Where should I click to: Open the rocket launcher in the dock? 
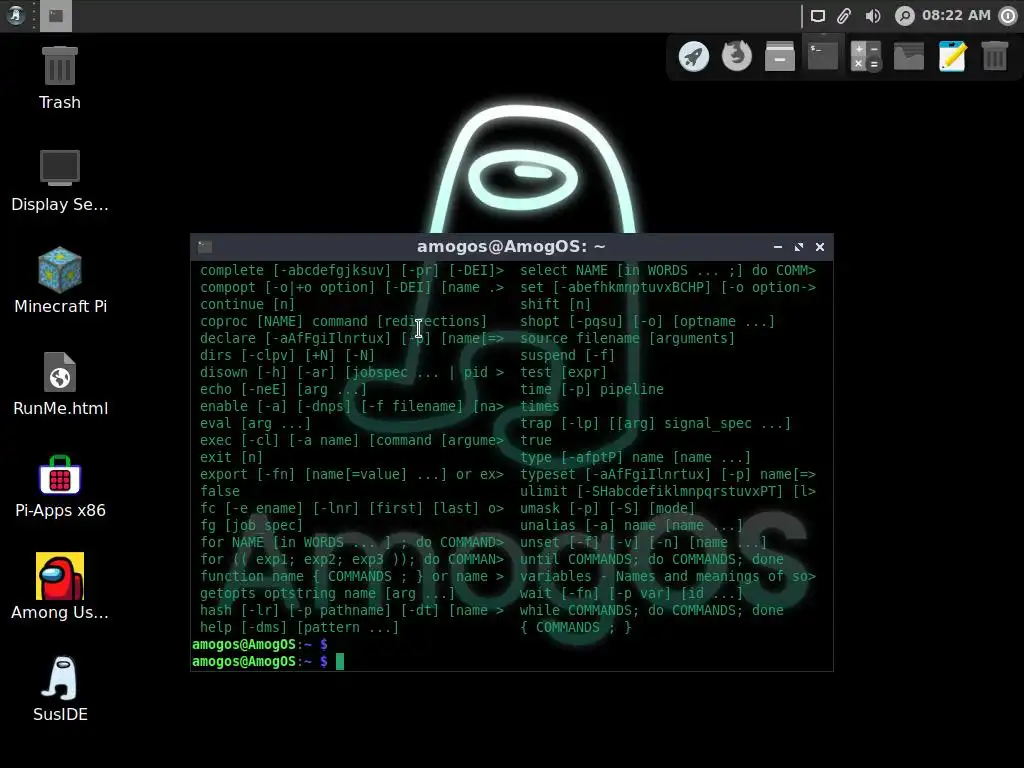point(694,57)
